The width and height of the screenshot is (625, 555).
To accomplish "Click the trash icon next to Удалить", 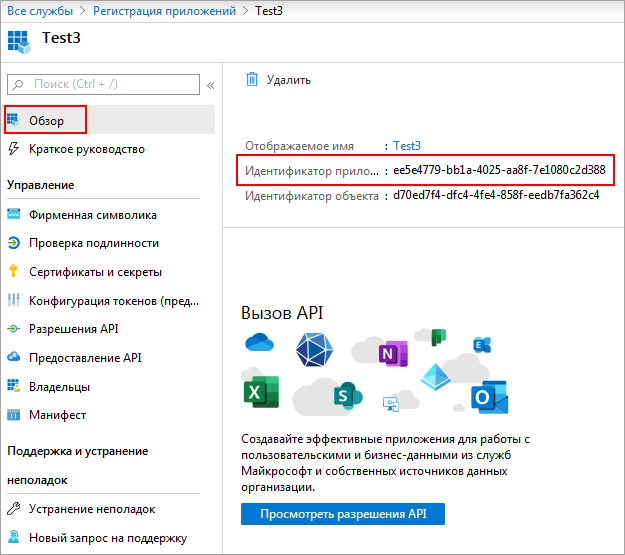I will pos(252,79).
